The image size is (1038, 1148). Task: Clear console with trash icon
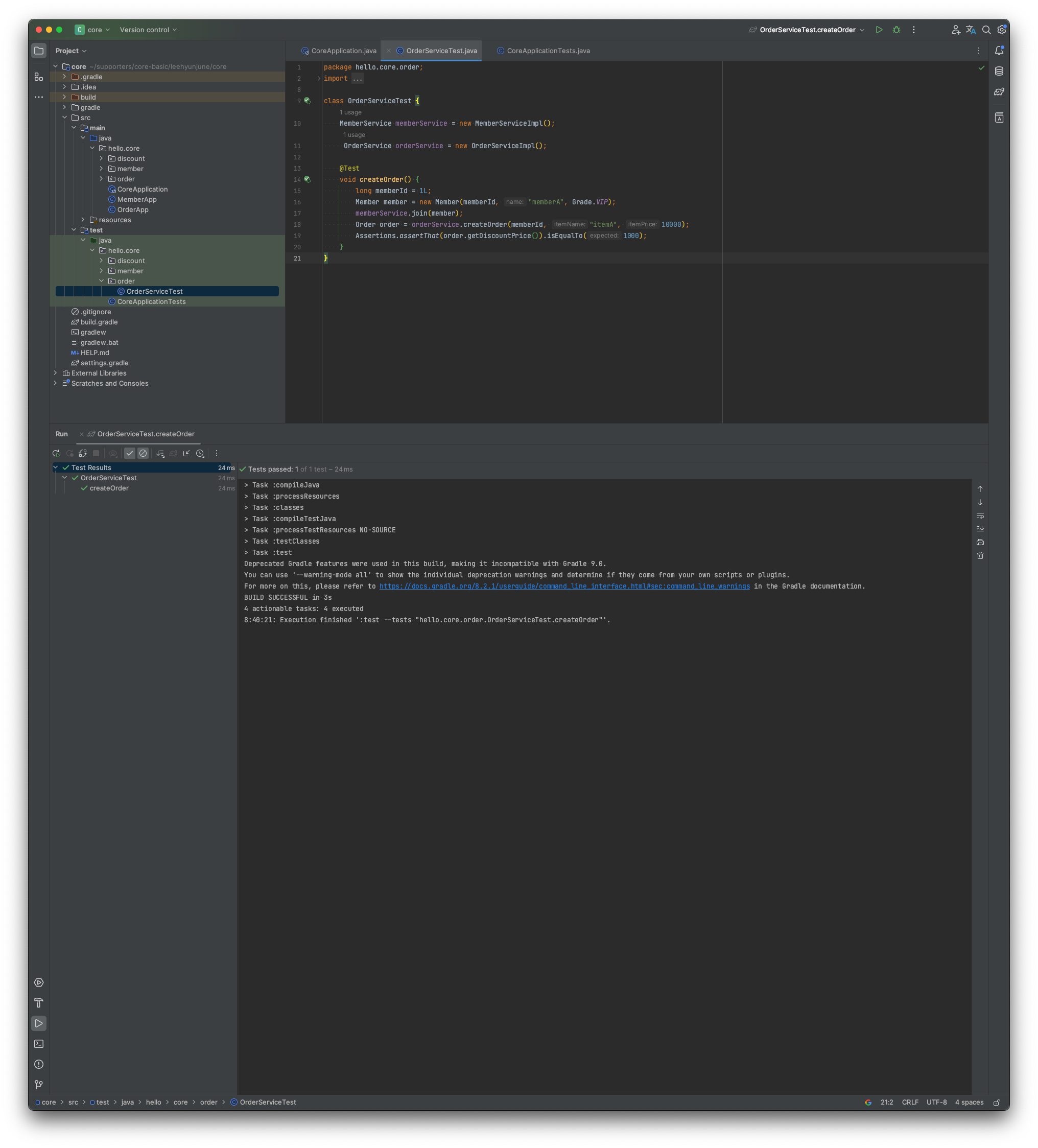980,556
